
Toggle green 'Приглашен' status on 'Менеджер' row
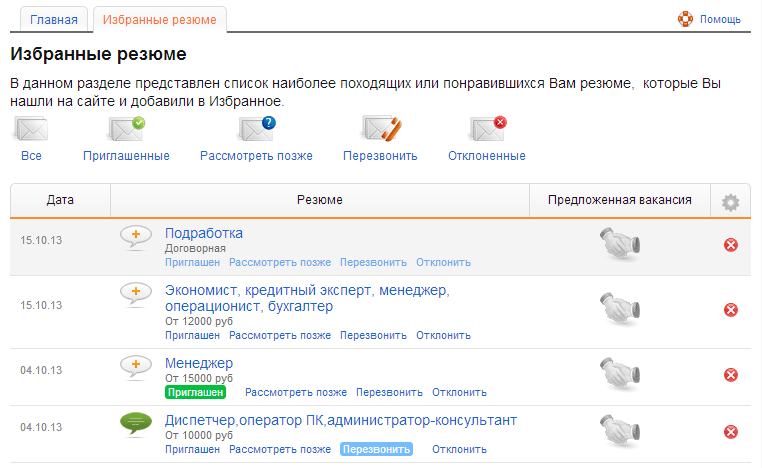coord(194,393)
